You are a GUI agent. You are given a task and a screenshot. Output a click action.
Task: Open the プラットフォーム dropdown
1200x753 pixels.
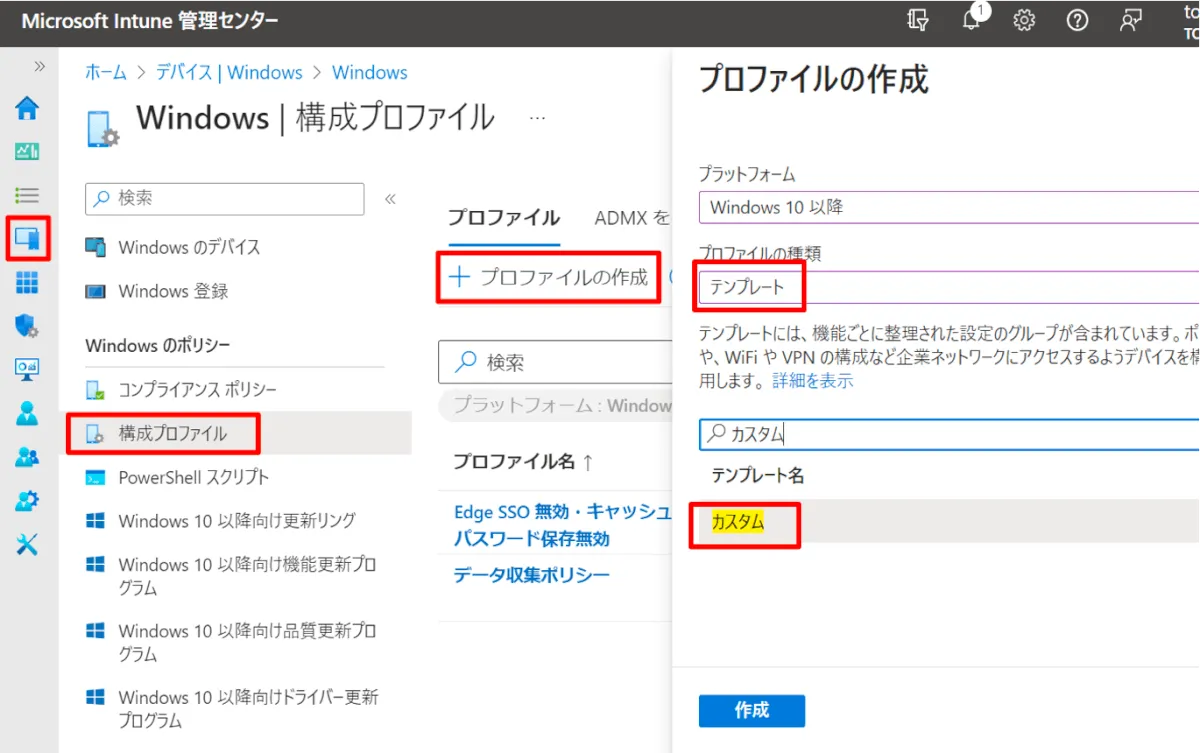pyautogui.click(x=948, y=208)
